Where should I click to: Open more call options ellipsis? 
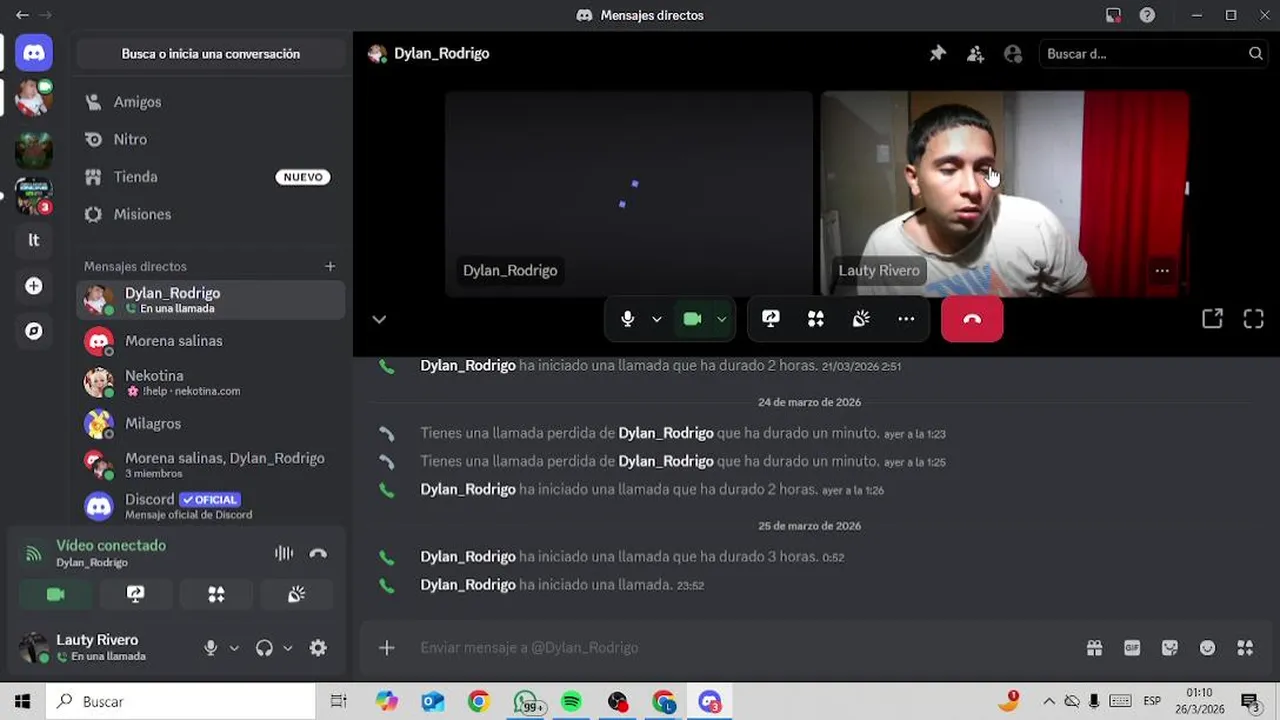click(x=906, y=319)
